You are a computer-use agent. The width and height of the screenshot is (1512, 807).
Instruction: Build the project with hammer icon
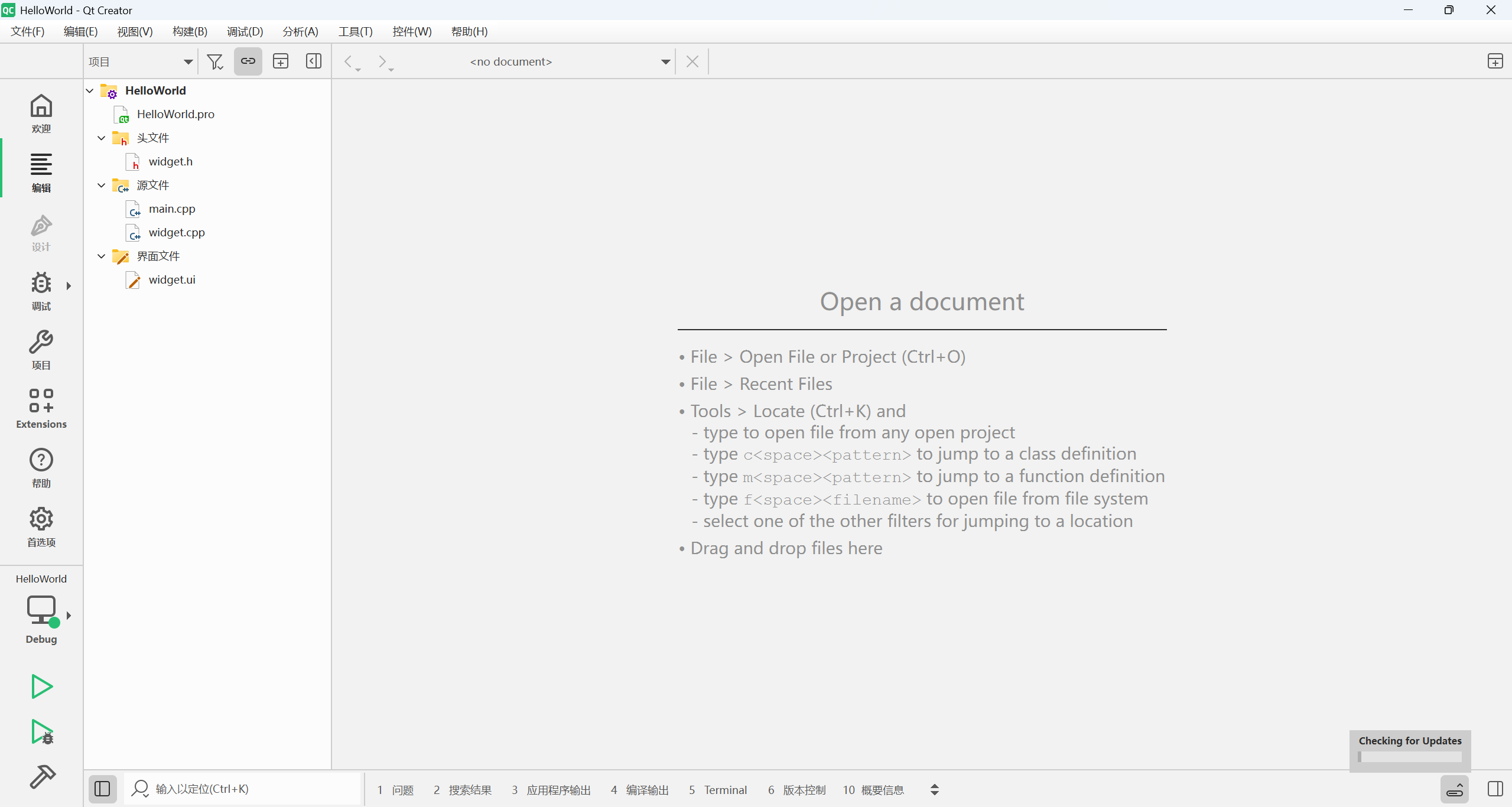tap(41, 776)
